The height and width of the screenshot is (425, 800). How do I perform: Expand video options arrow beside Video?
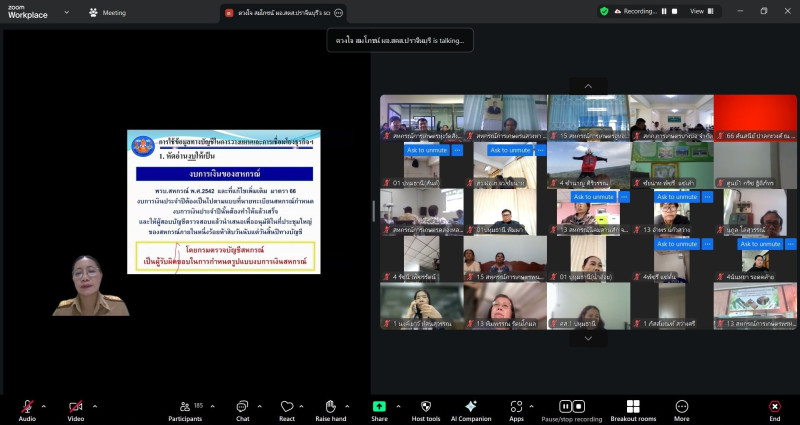coord(94,405)
